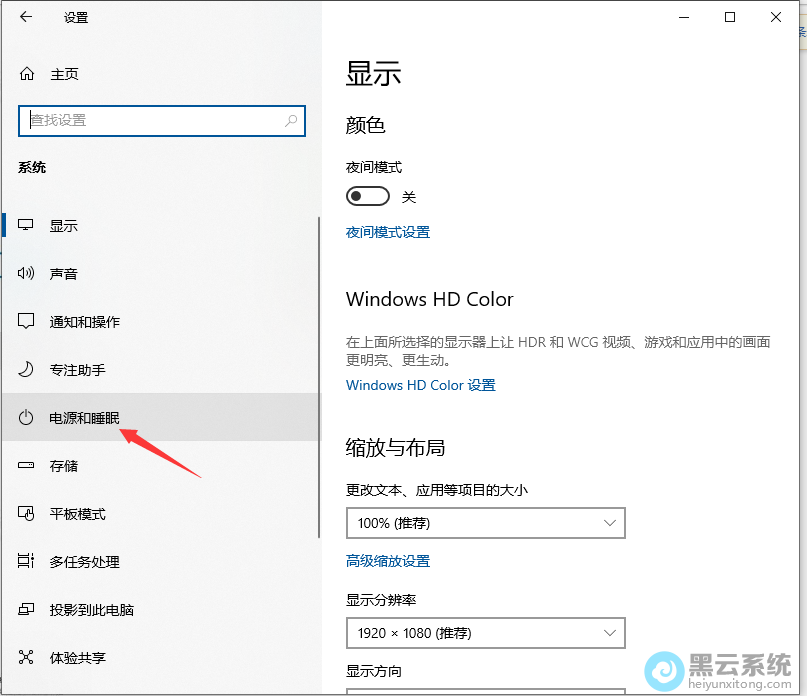The image size is (807, 696).
Task: Expand the 100% (推荐) scaling dropdown
Action: 485,523
